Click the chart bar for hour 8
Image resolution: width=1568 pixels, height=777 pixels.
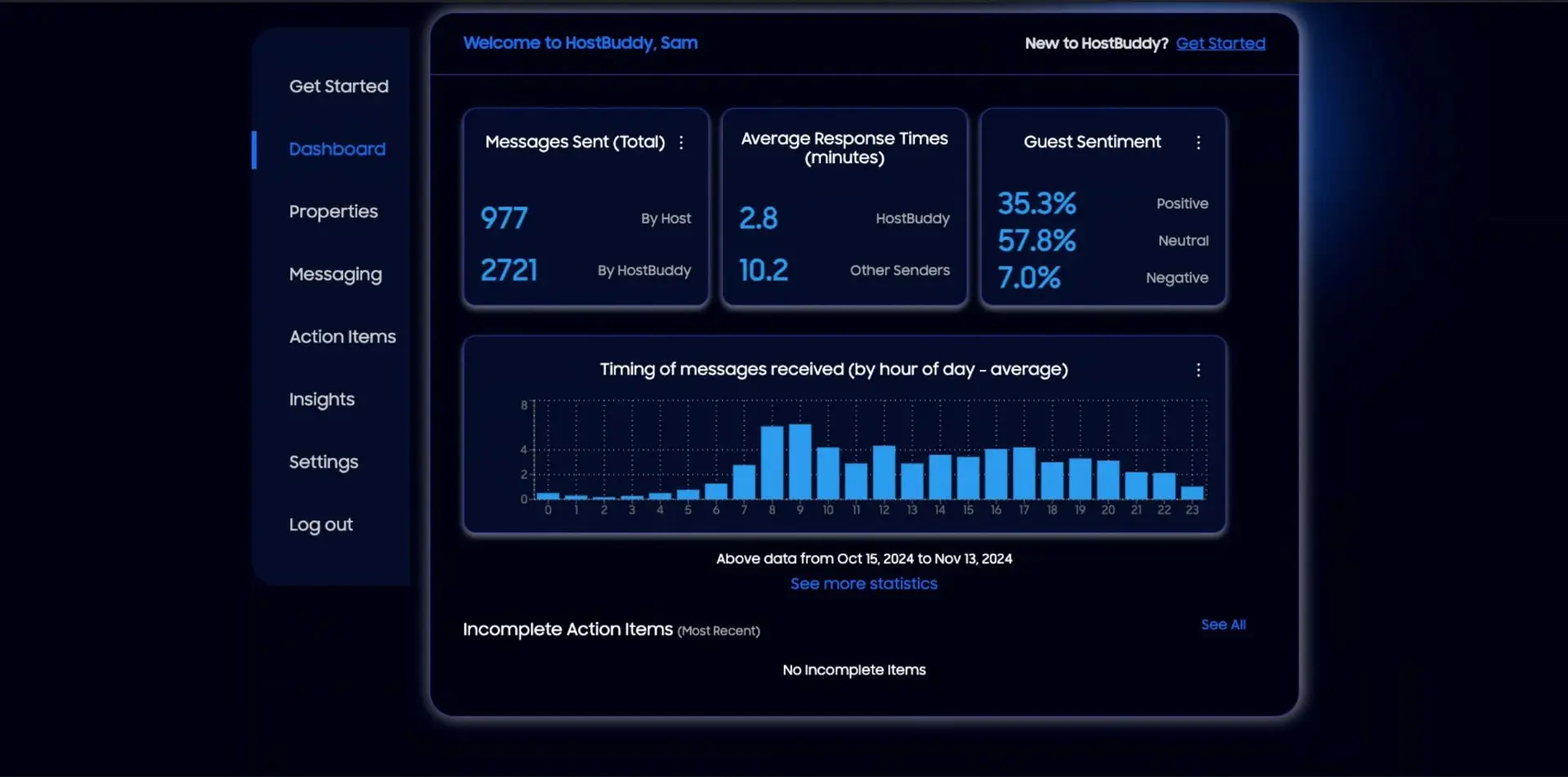point(772,462)
